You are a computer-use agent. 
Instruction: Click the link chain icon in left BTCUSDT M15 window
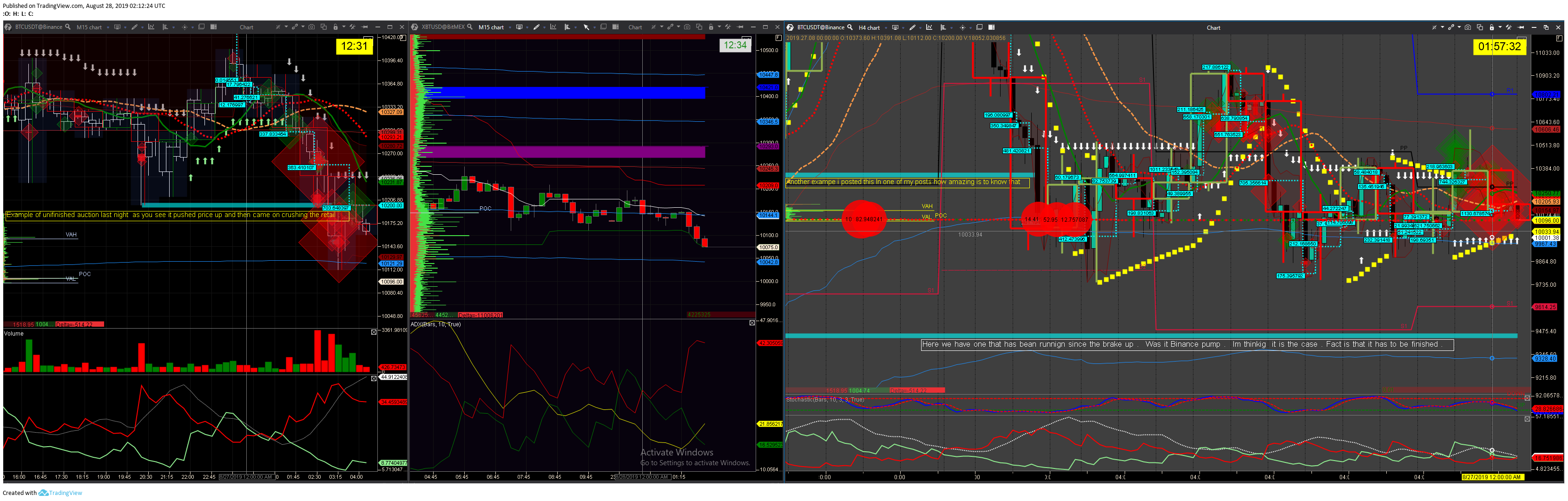tap(295, 27)
